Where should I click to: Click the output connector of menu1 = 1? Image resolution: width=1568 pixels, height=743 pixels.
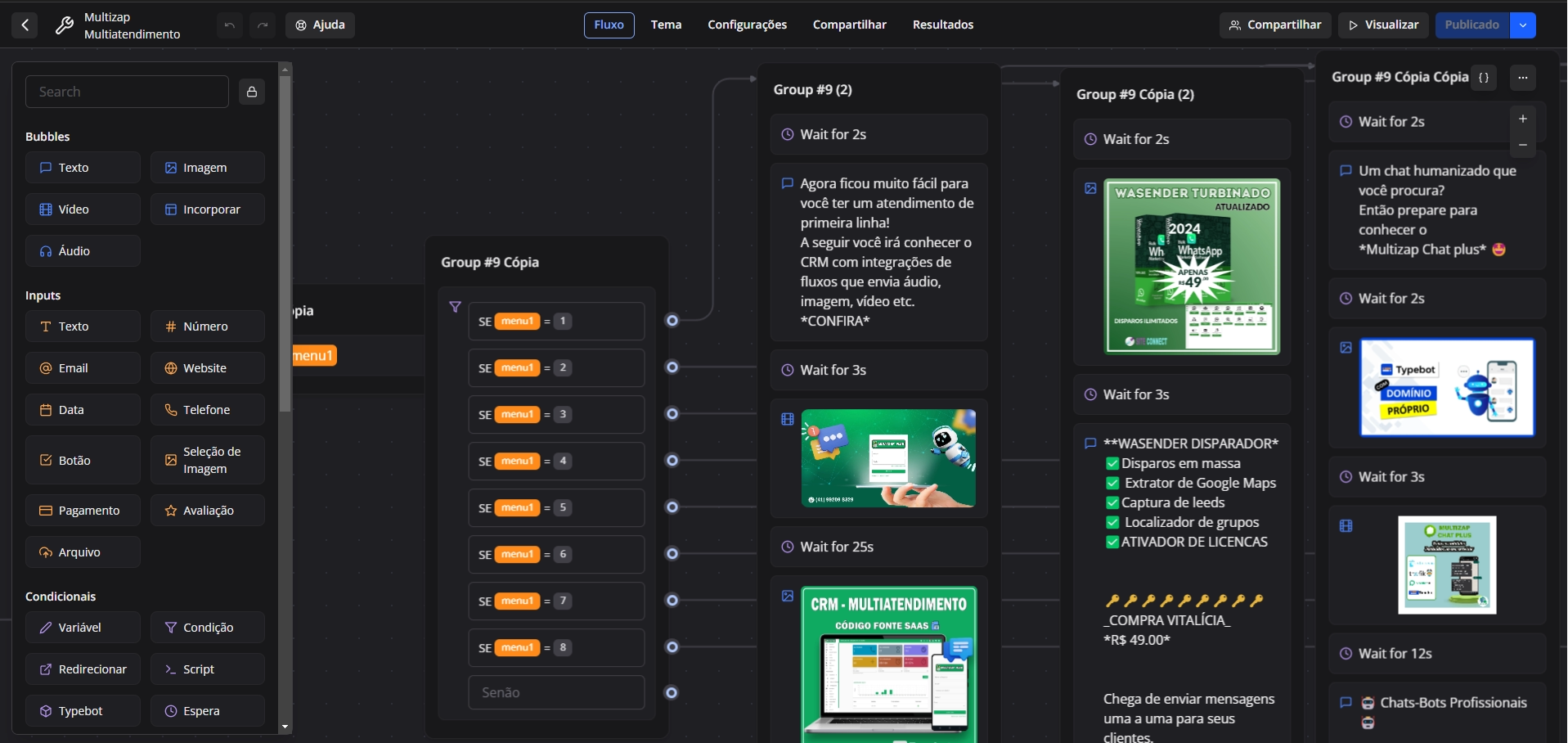coord(672,321)
